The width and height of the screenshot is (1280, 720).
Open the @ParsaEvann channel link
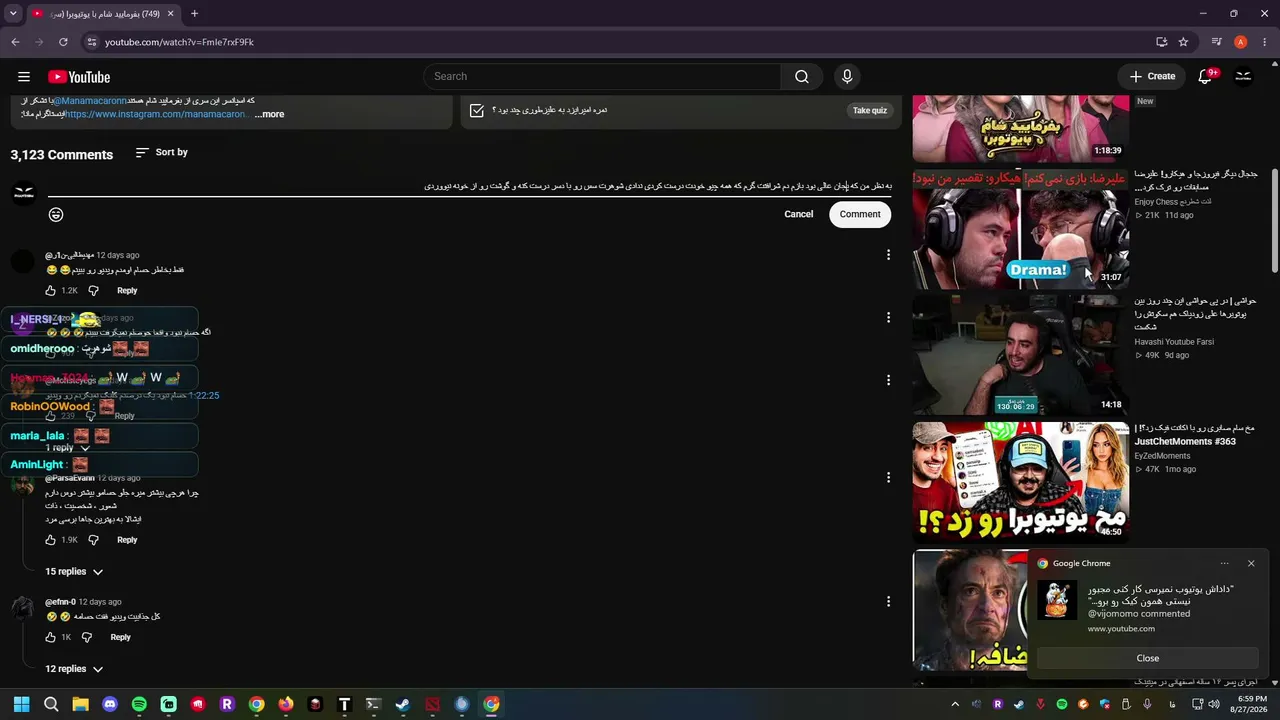(69, 478)
